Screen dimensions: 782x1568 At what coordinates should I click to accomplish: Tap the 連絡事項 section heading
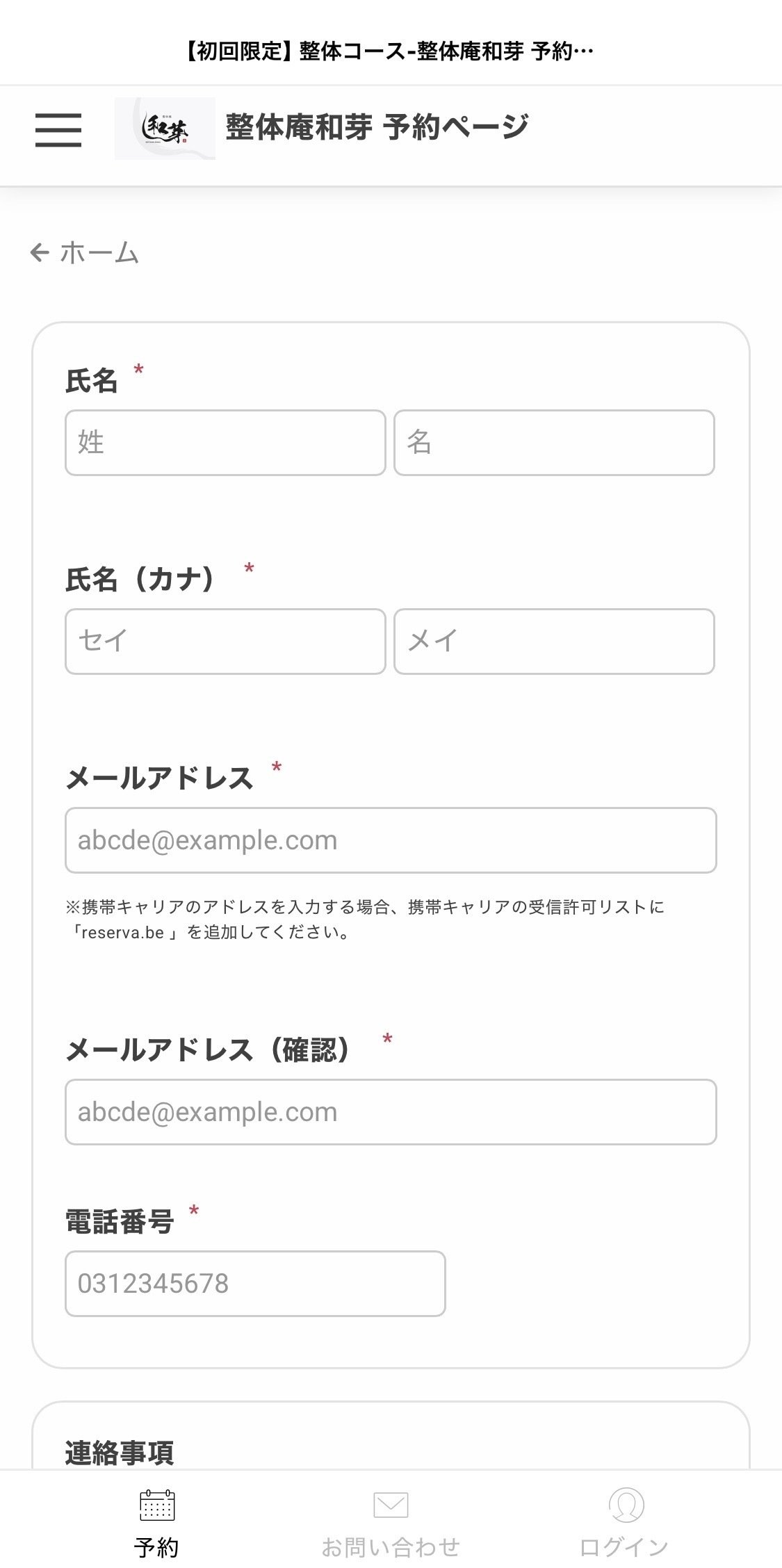pos(120,1453)
